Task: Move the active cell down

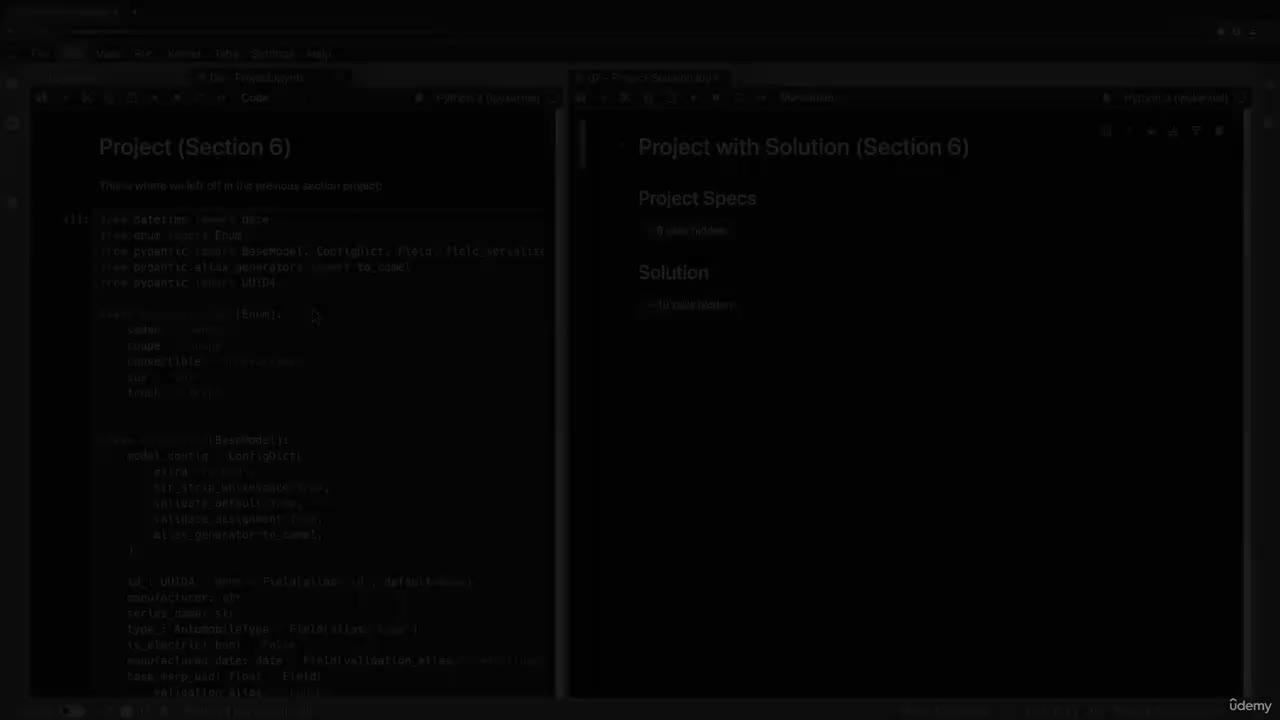Action: click(1151, 132)
